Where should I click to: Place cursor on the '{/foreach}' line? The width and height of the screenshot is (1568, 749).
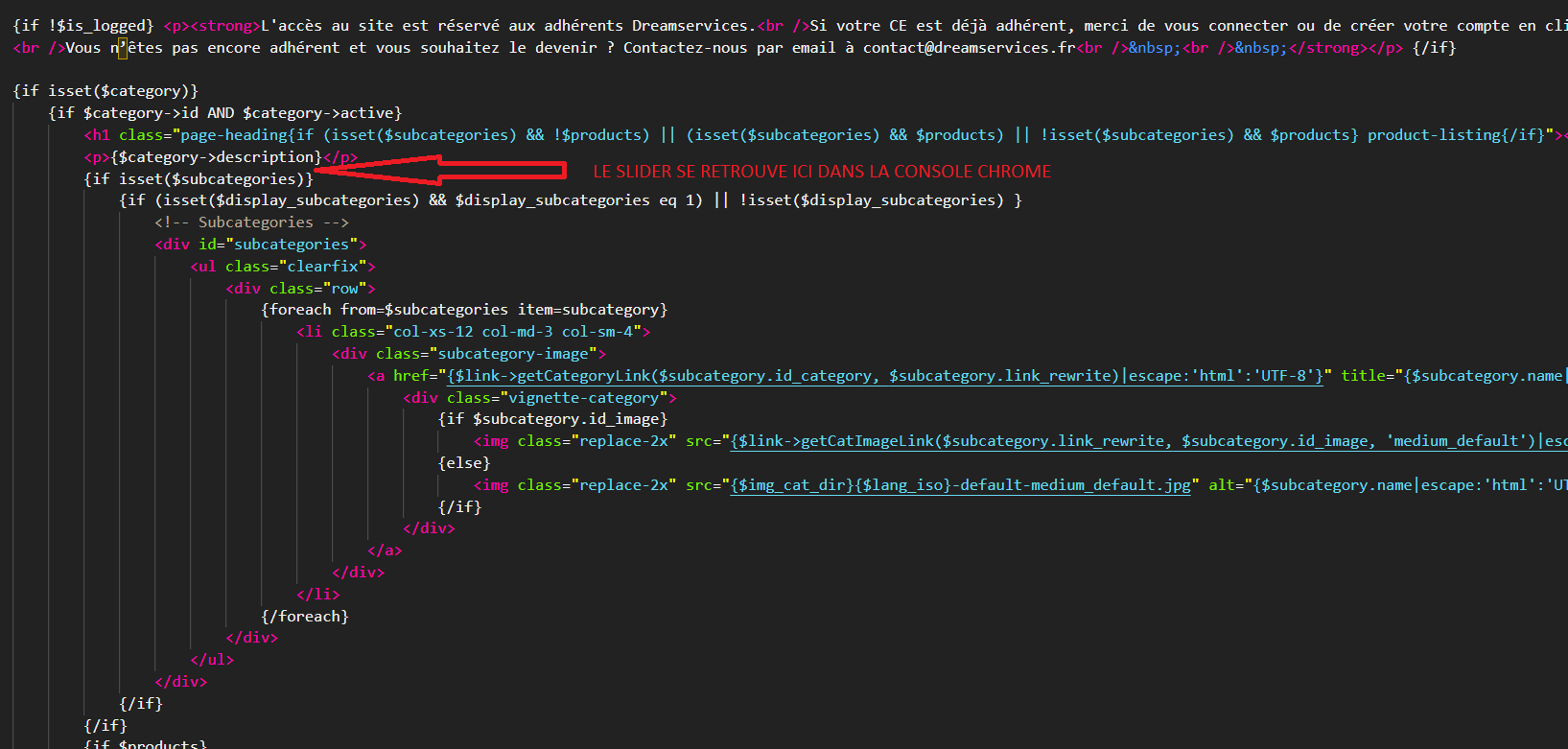(305, 617)
